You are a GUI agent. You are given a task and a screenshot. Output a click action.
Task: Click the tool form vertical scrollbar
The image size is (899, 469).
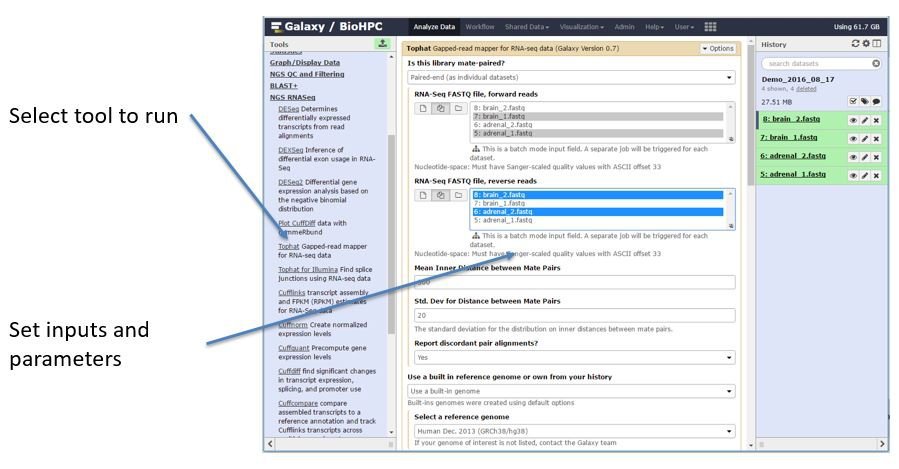[x=751, y=115]
